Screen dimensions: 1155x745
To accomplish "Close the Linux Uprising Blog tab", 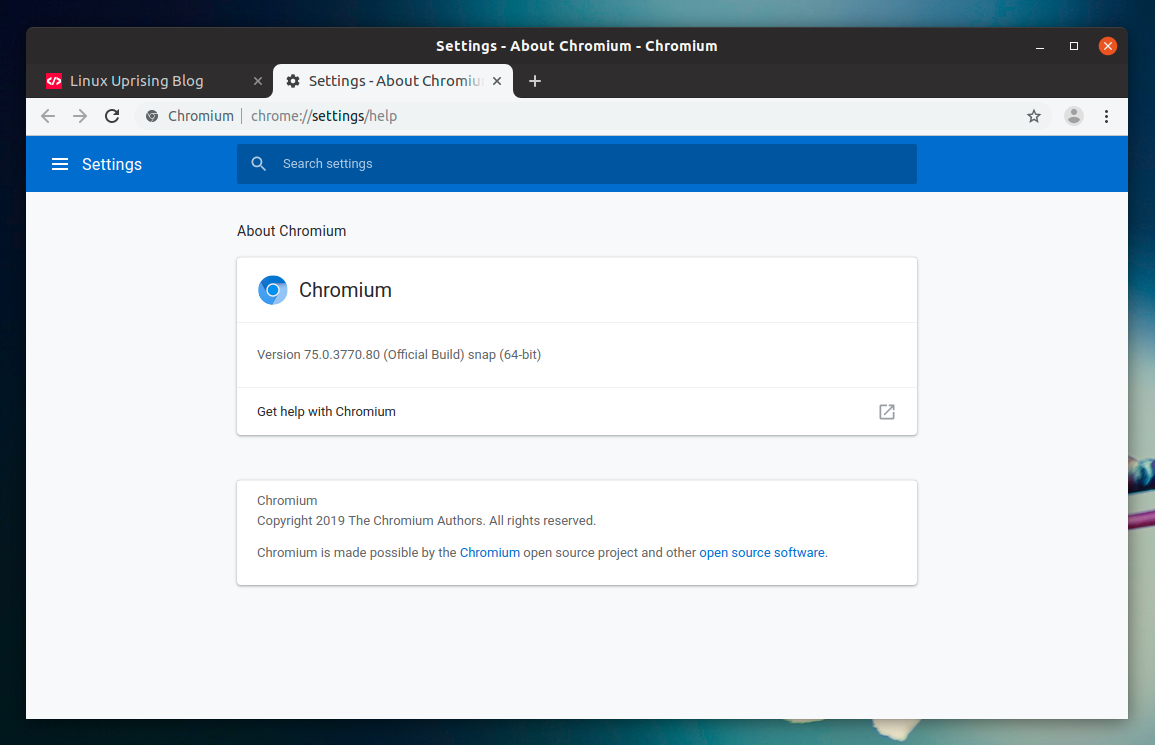I will coord(257,81).
